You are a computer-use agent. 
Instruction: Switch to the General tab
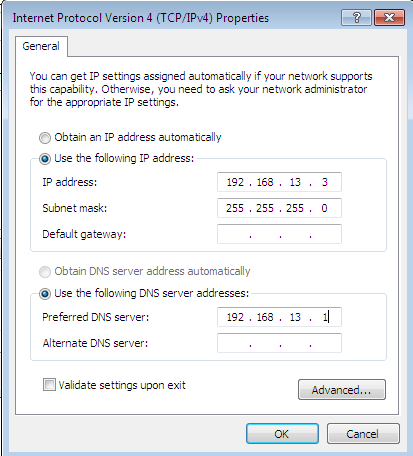click(41, 46)
